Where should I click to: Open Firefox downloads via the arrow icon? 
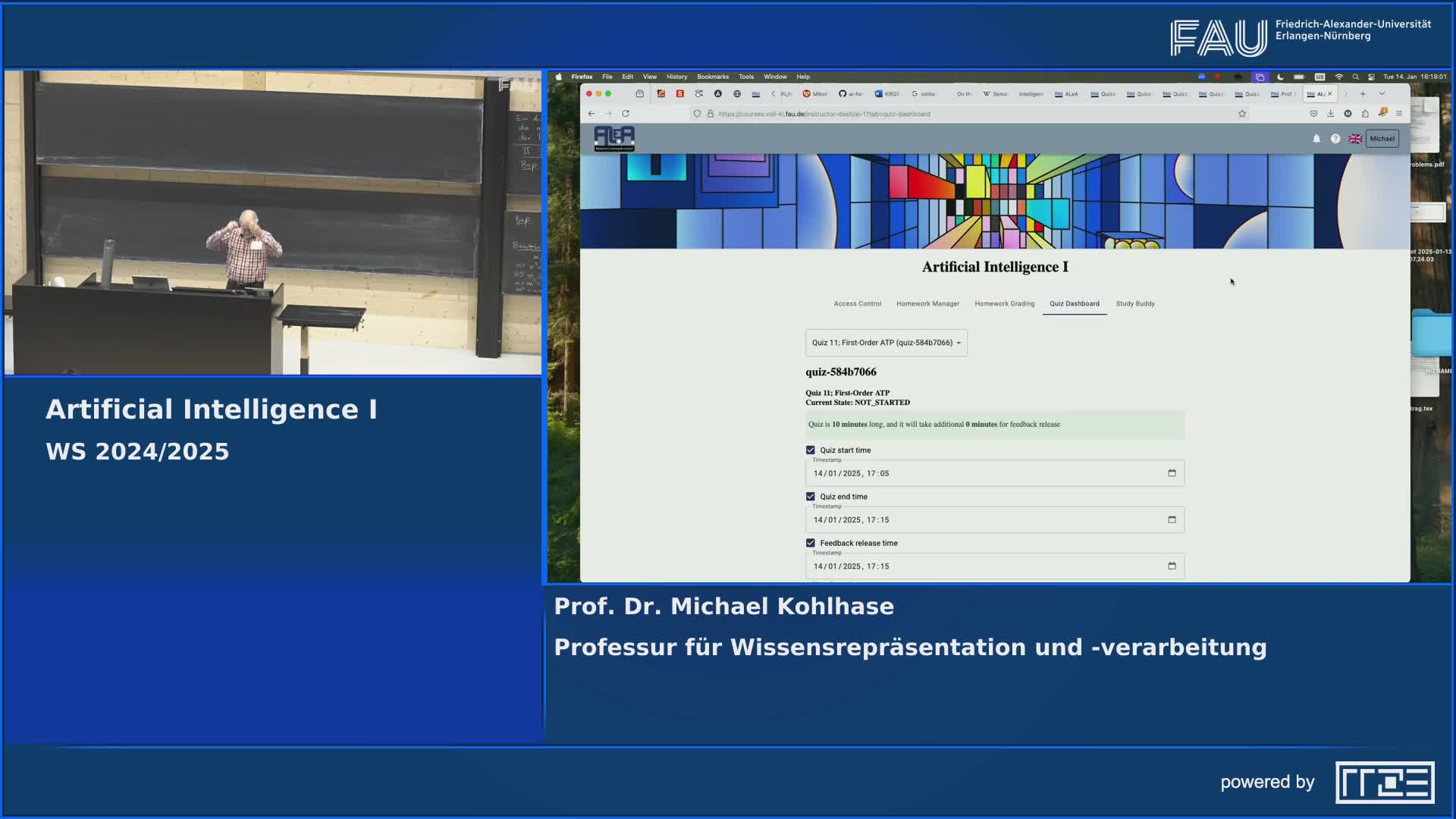point(1331,114)
